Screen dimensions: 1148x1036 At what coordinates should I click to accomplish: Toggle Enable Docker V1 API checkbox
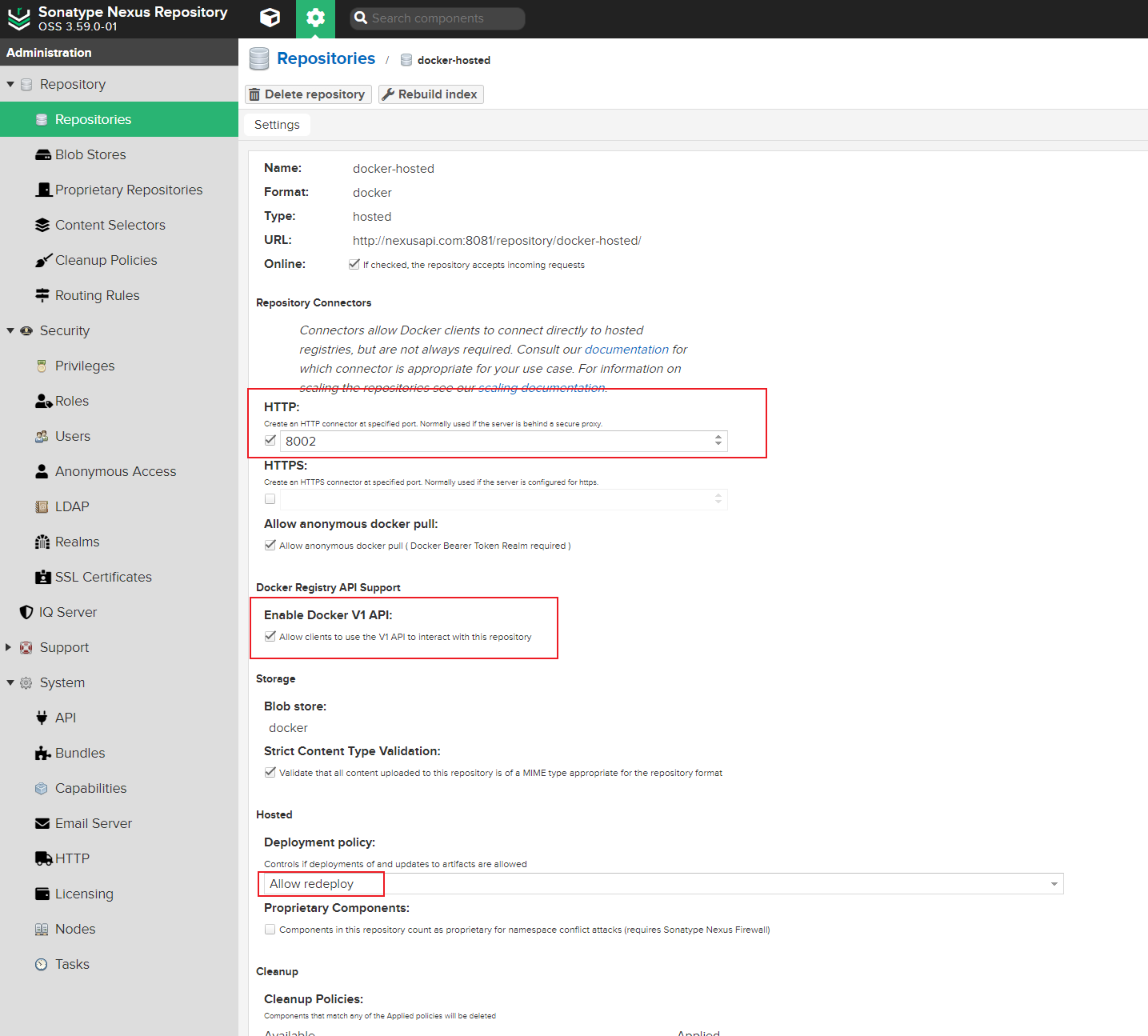[270, 636]
